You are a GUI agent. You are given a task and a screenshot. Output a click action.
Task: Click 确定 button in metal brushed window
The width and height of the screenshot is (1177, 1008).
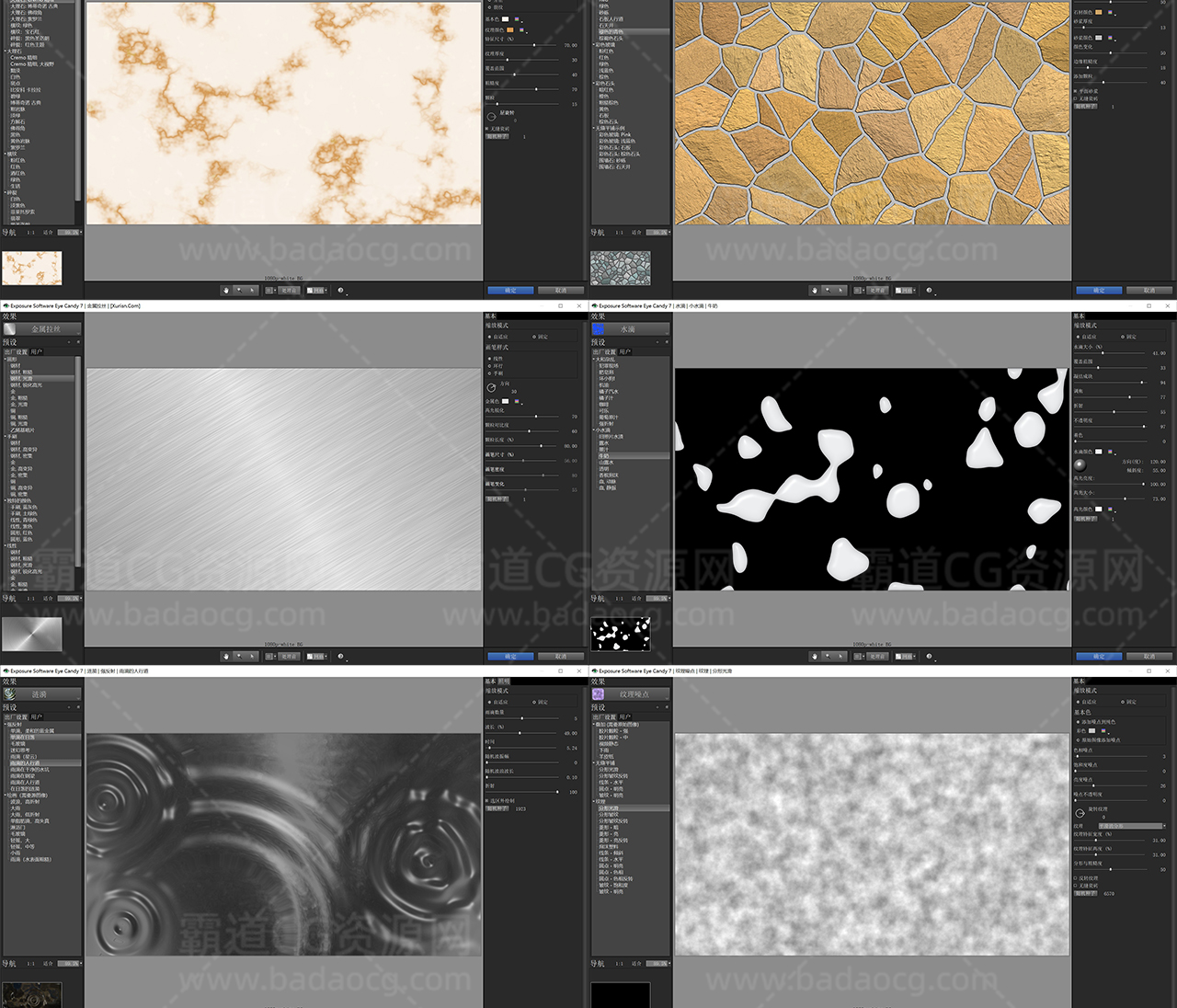click(510, 656)
